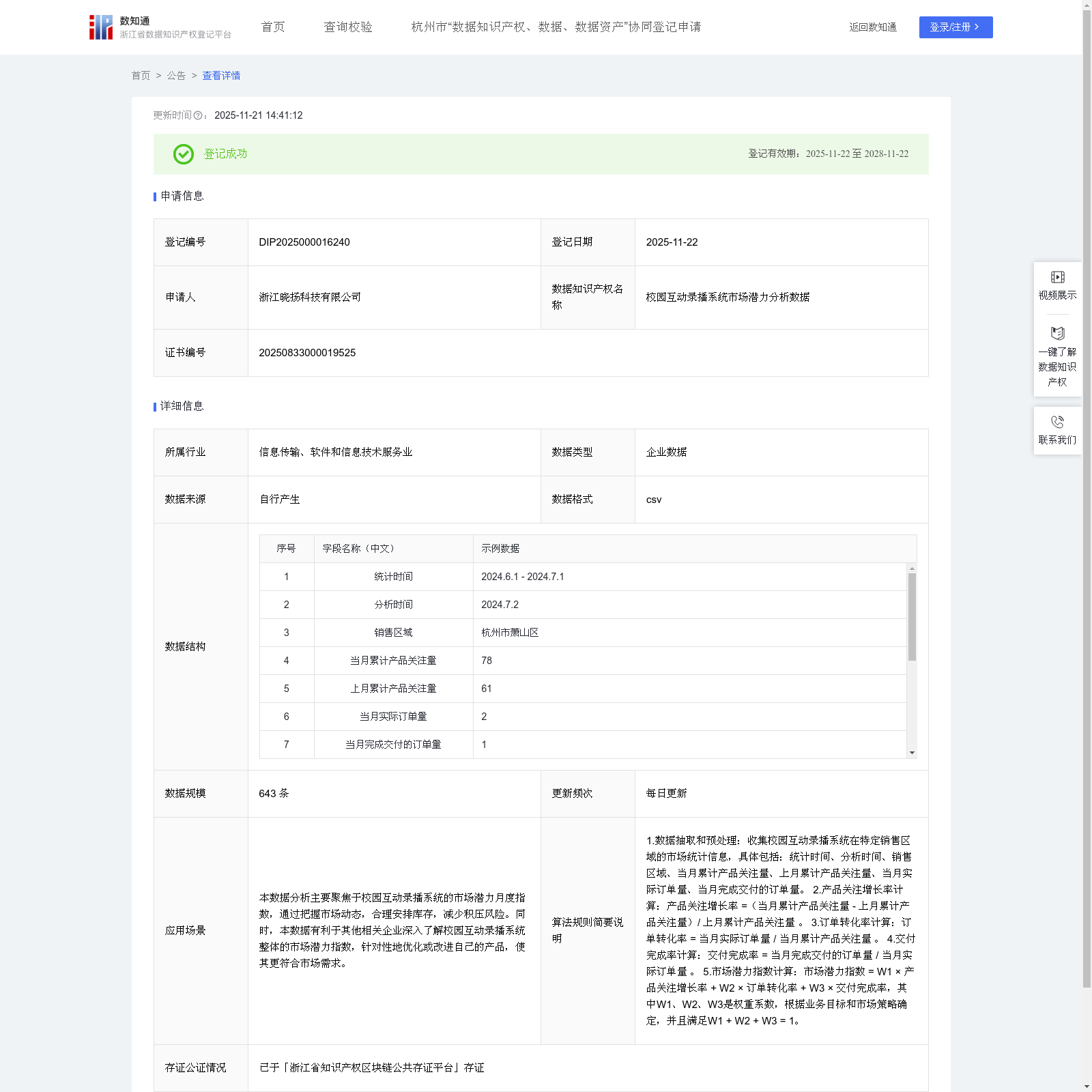Click the 销售区域 field row
1092x1092 pixels.
tap(583, 633)
